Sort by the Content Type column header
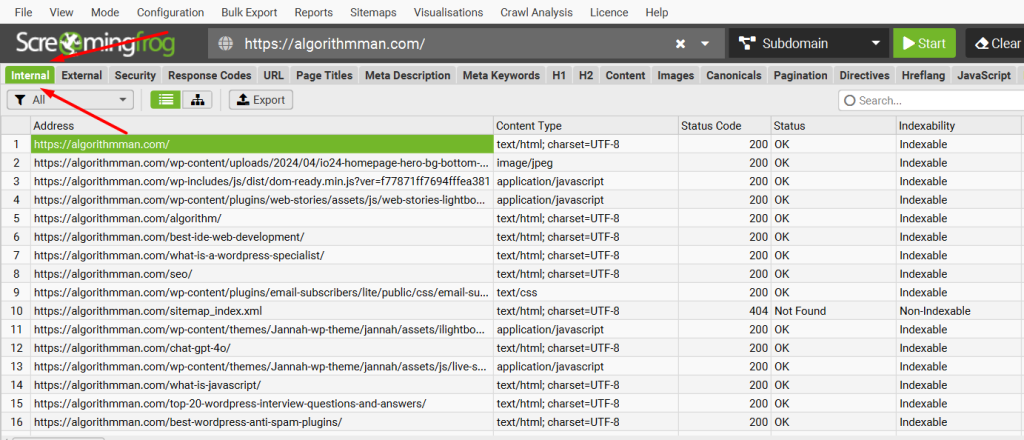Viewport: 1024px width, 440px height. coord(586,125)
